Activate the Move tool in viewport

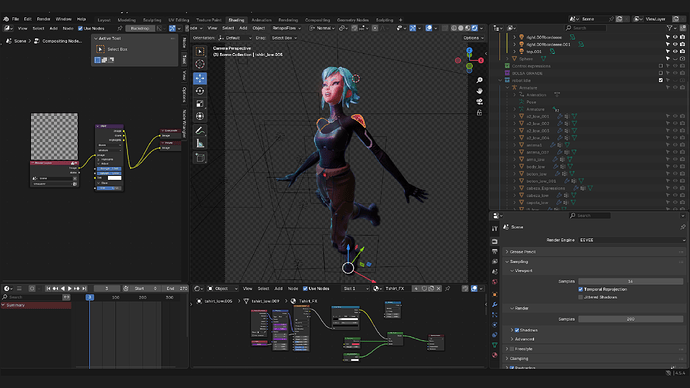pos(200,78)
